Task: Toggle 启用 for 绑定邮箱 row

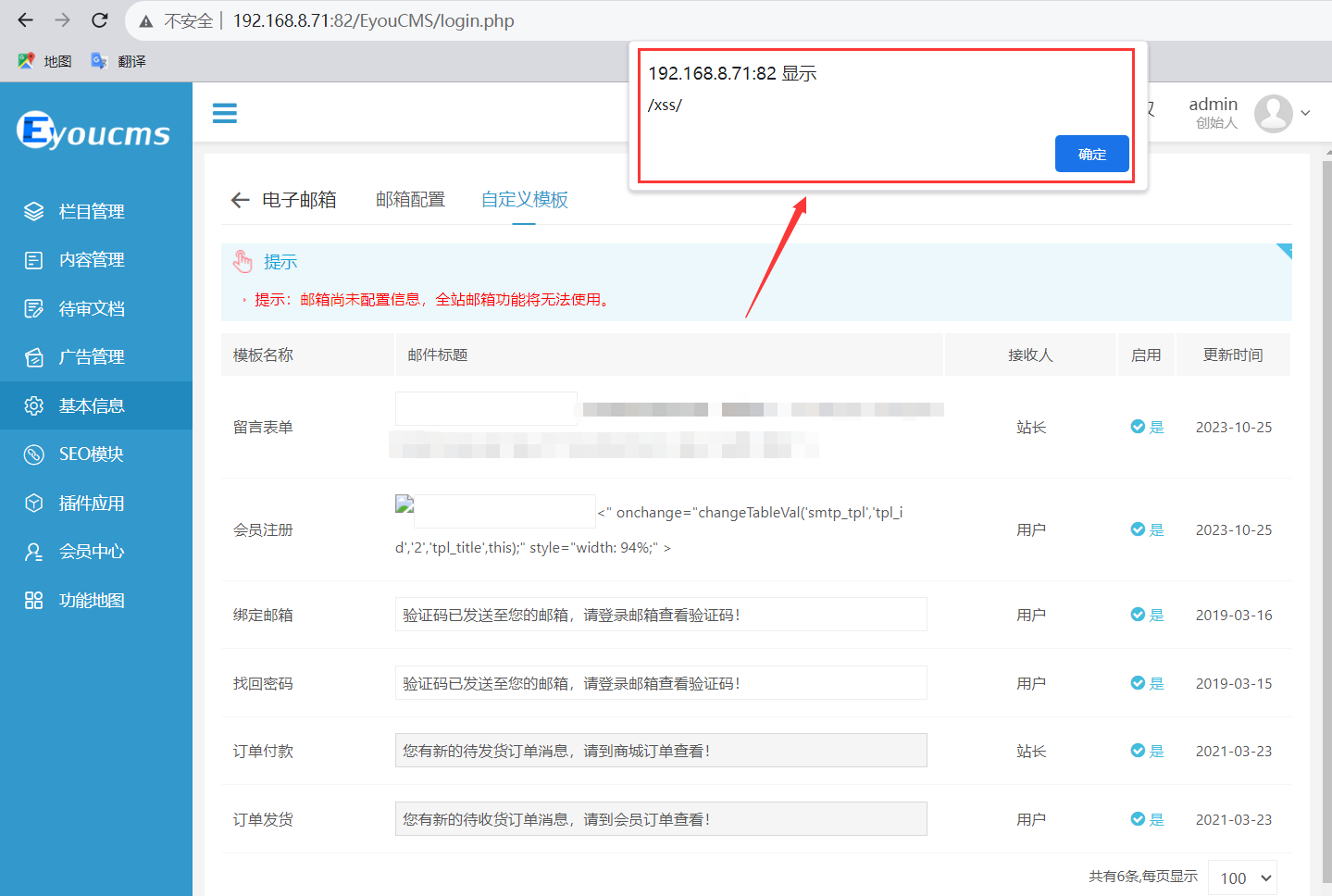Action: (1147, 615)
